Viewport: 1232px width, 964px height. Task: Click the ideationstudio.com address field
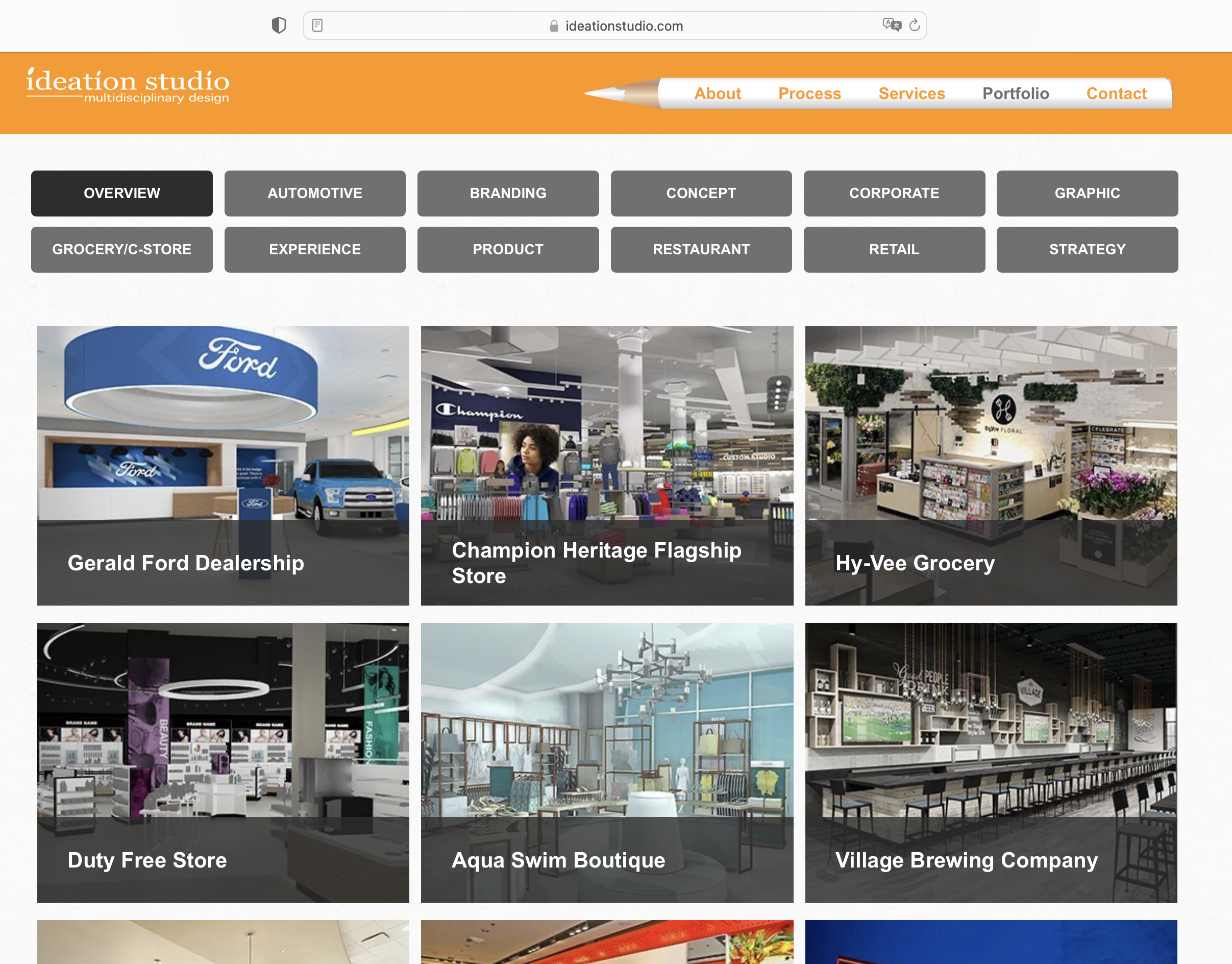click(614, 26)
